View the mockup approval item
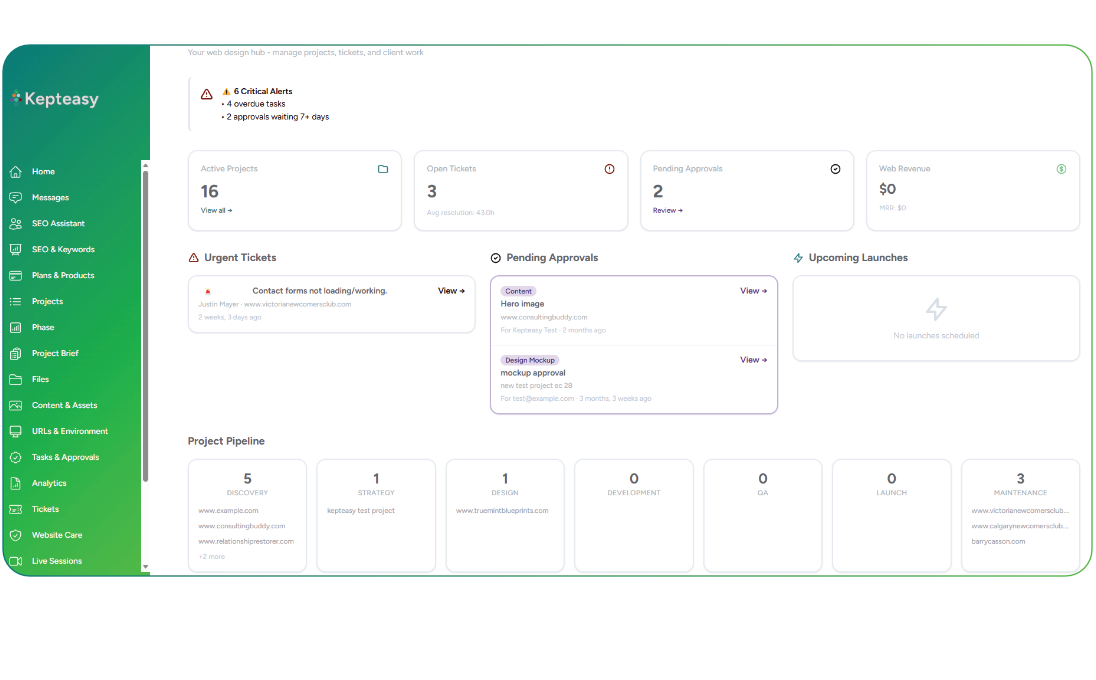 (754, 360)
